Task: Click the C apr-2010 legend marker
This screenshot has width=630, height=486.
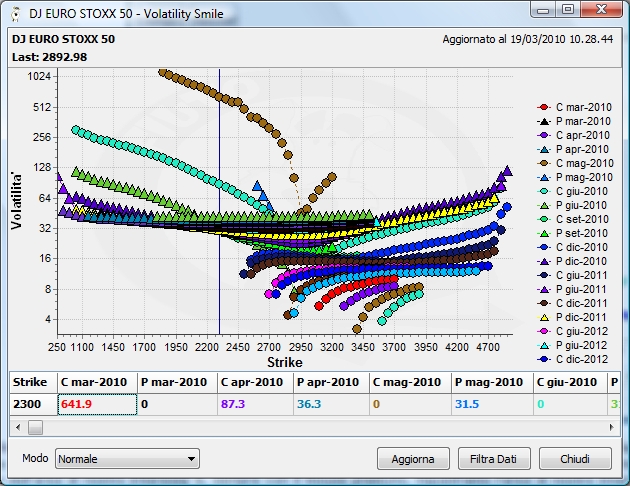Action: click(x=544, y=135)
